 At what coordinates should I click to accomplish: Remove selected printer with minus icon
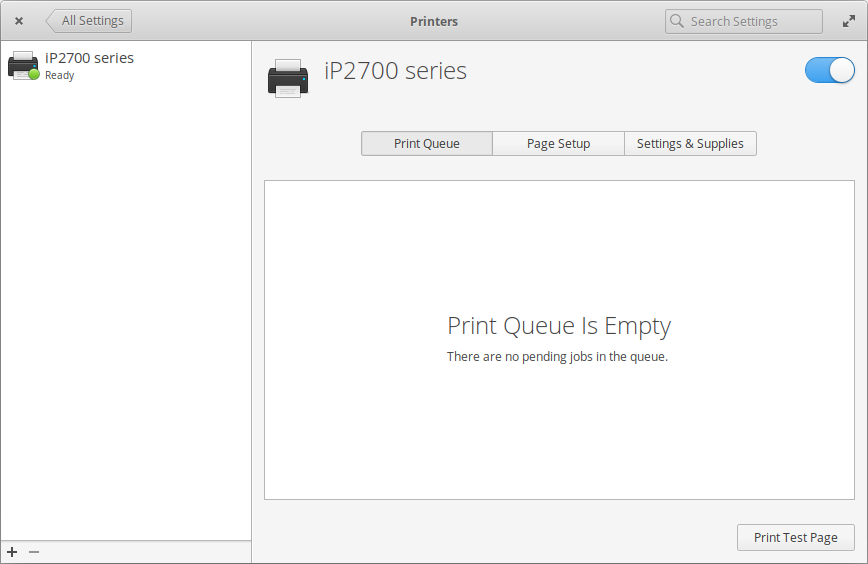[34, 552]
